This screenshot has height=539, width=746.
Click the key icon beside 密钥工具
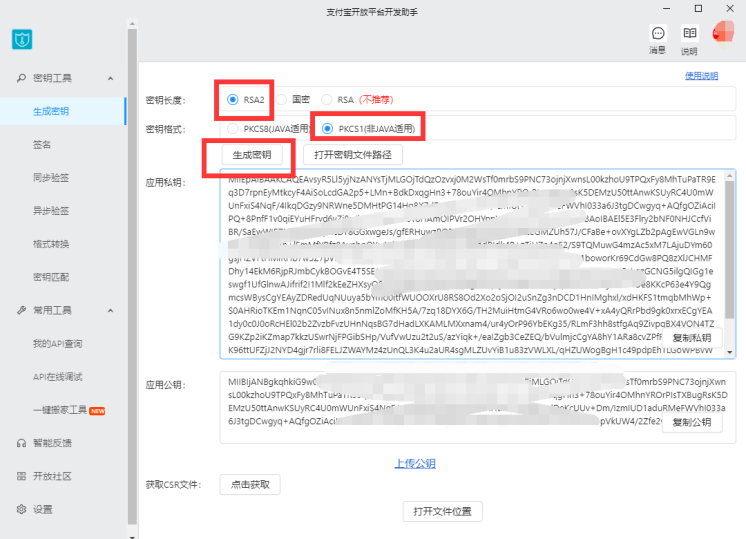[21, 78]
